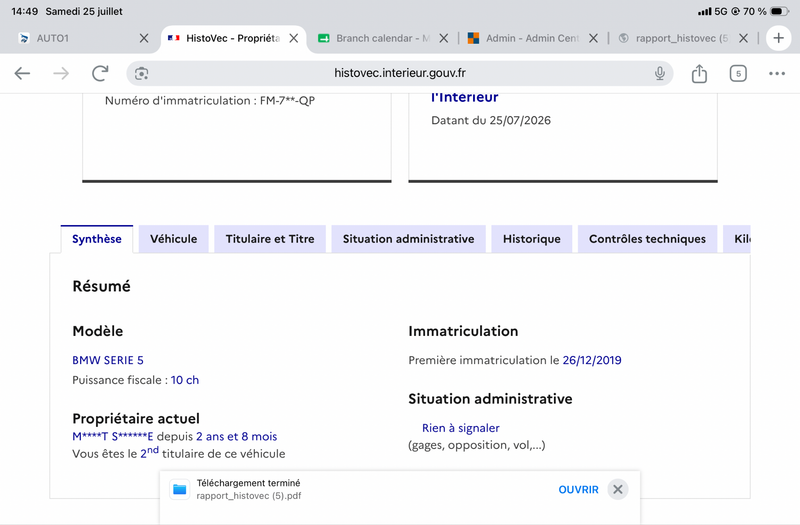Viewport: 800px width, 525px height.
Task: Add a new browser tab
Action: pyautogui.click(x=778, y=38)
